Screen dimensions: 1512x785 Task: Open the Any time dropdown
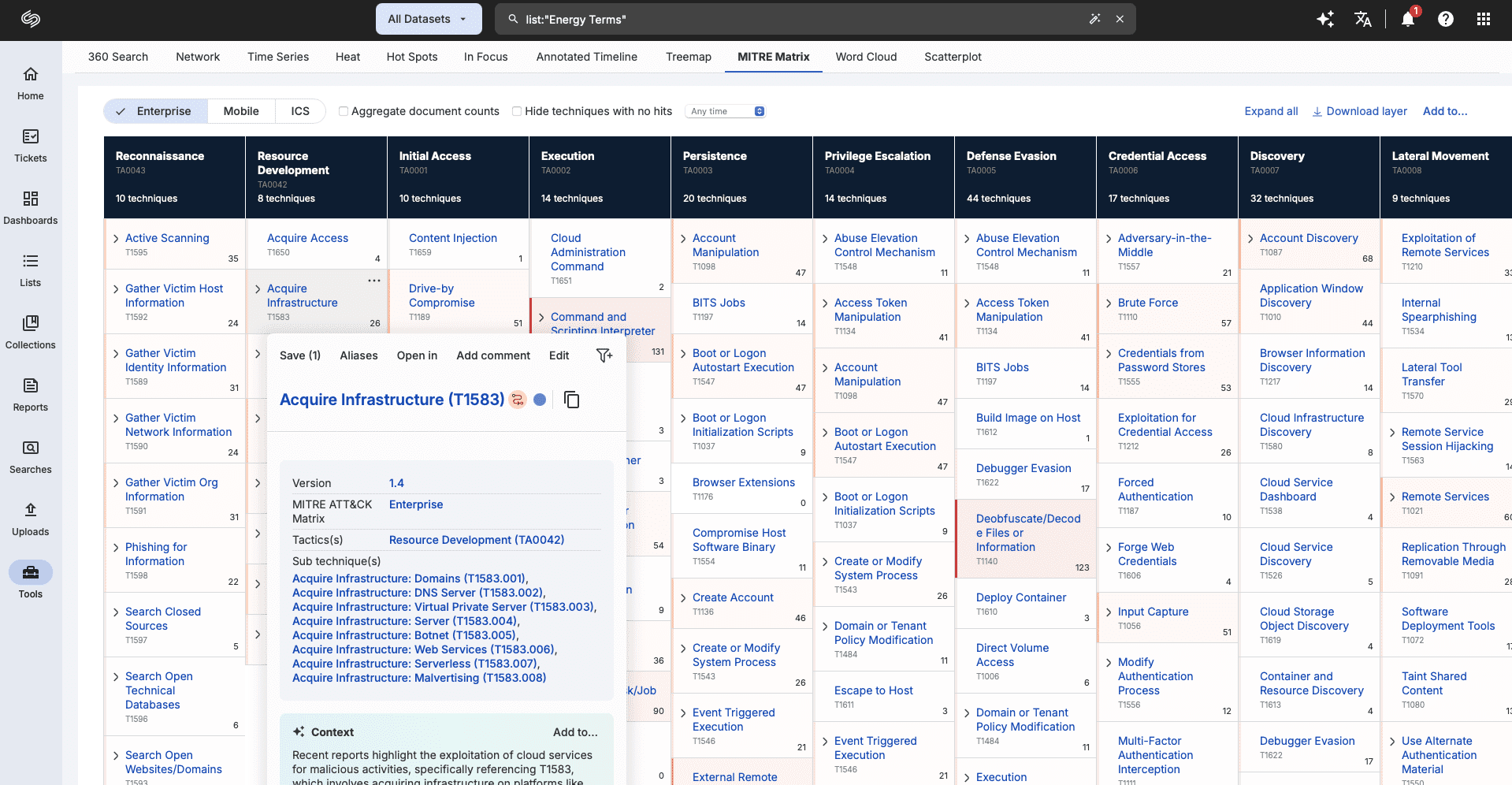[x=726, y=111]
